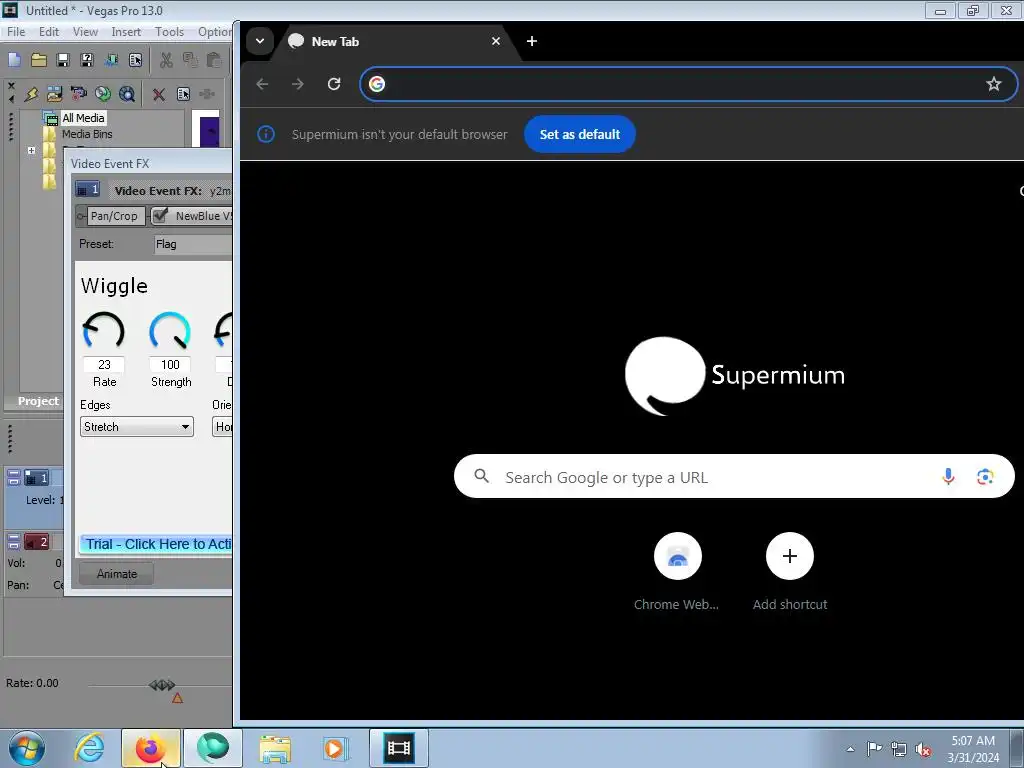Open the File menu in Vegas Pro
This screenshot has width=1024, height=768.
tap(16, 31)
